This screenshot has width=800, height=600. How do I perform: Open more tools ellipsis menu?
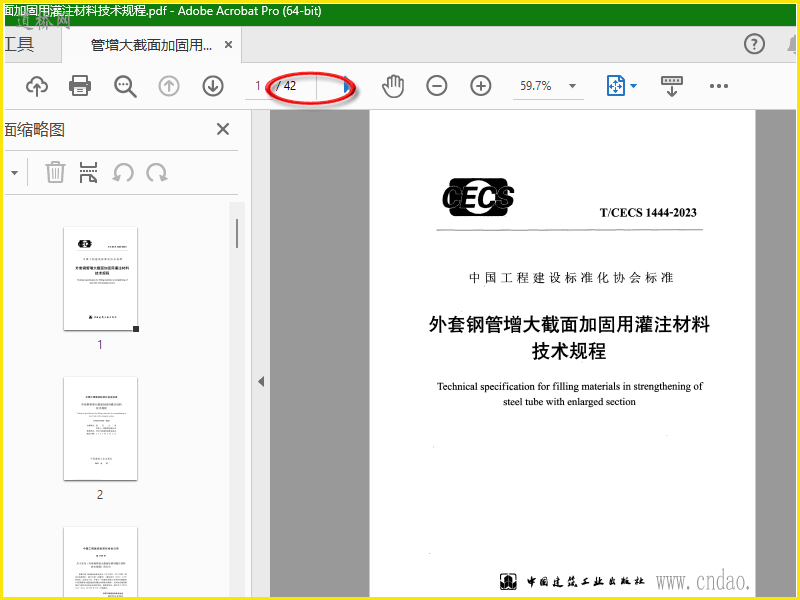[718, 86]
